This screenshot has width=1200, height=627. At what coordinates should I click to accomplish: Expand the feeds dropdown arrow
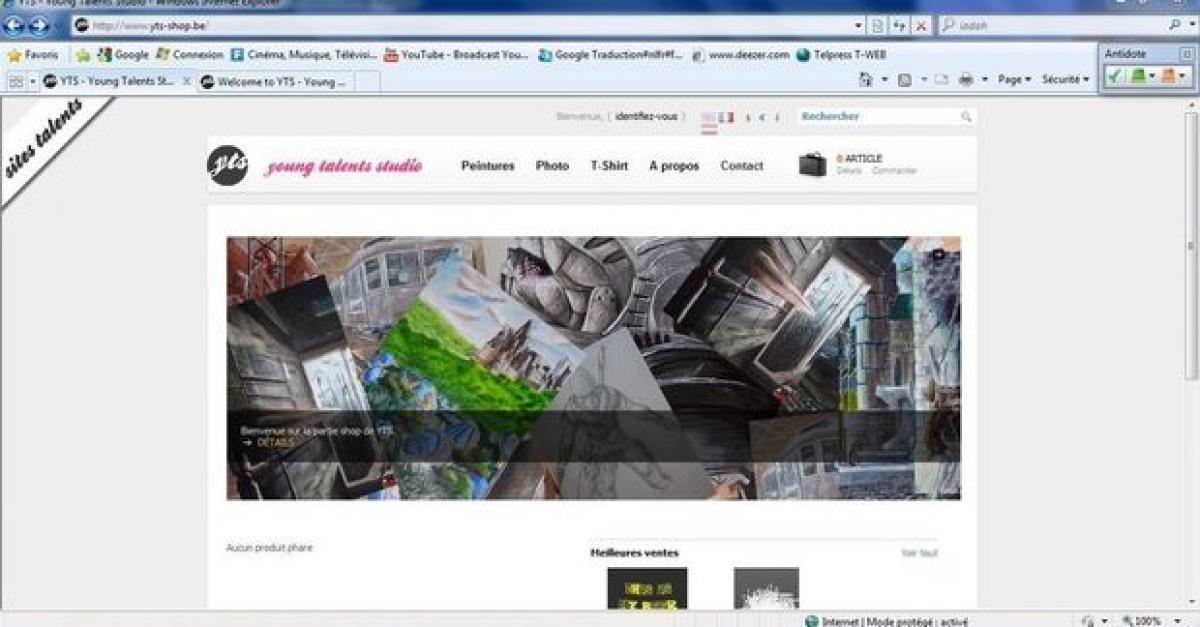(923, 80)
